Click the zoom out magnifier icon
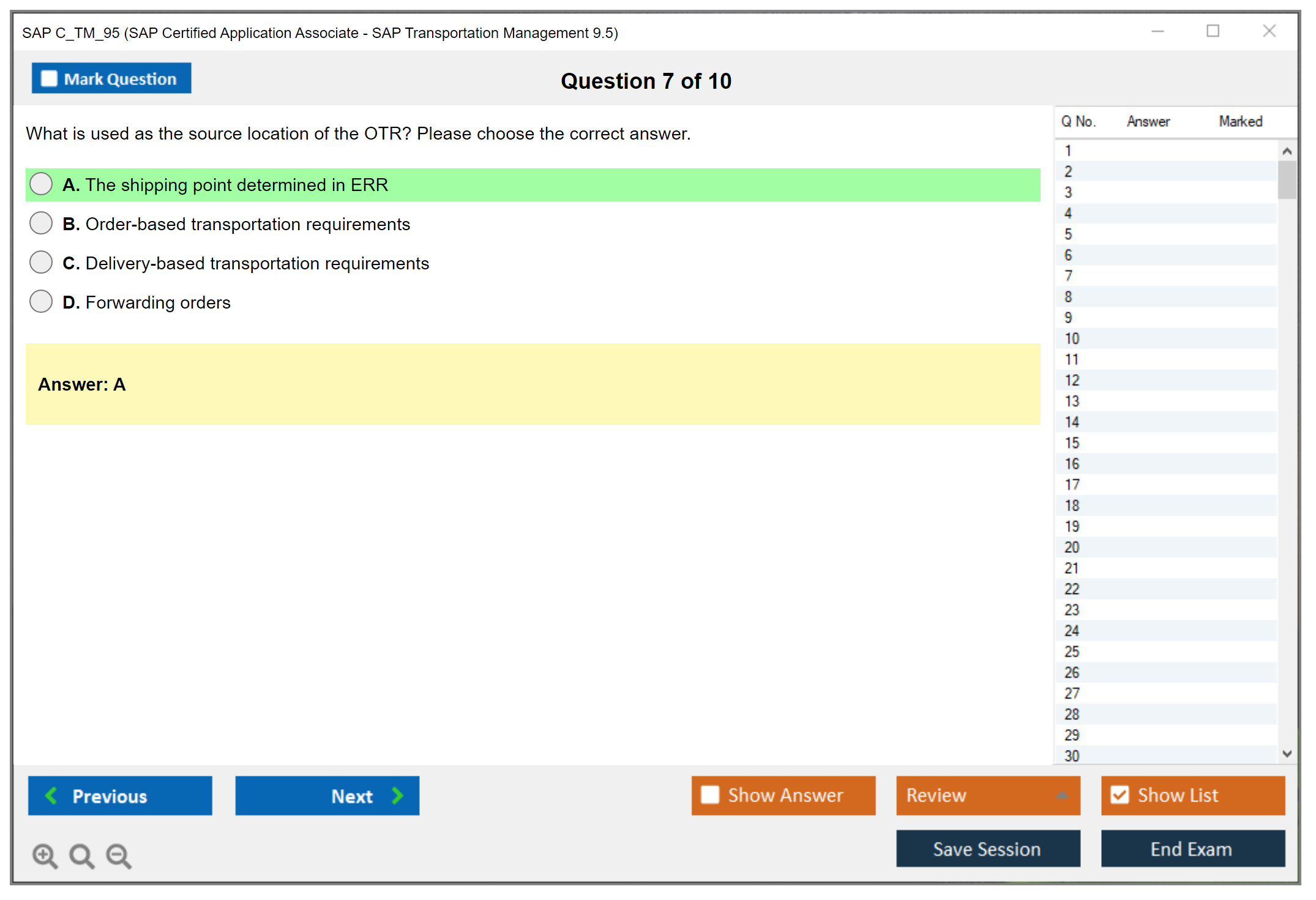The width and height of the screenshot is (1316, 900). coord(119,855)
